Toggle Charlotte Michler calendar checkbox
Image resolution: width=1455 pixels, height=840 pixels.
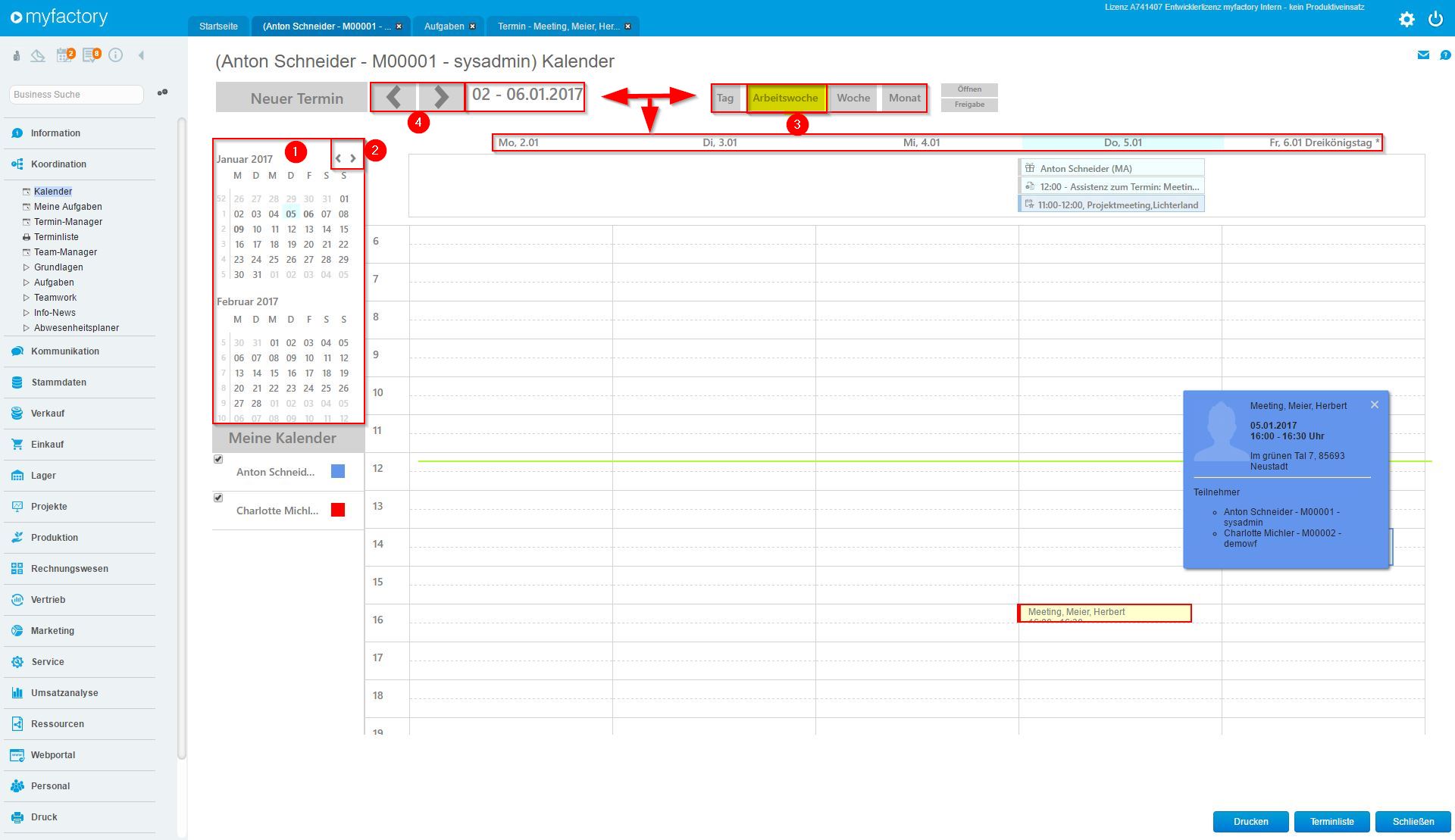pos(218,498)
